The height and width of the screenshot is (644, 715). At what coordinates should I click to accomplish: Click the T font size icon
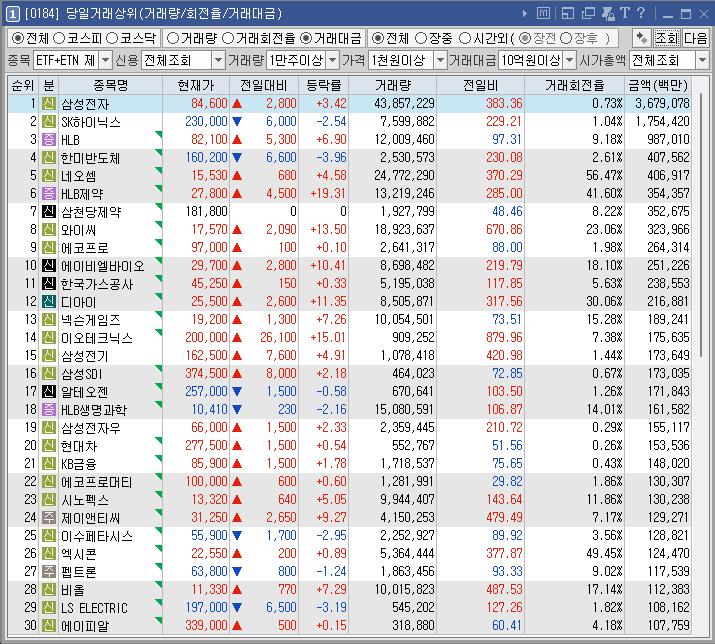tap(625, 13)
